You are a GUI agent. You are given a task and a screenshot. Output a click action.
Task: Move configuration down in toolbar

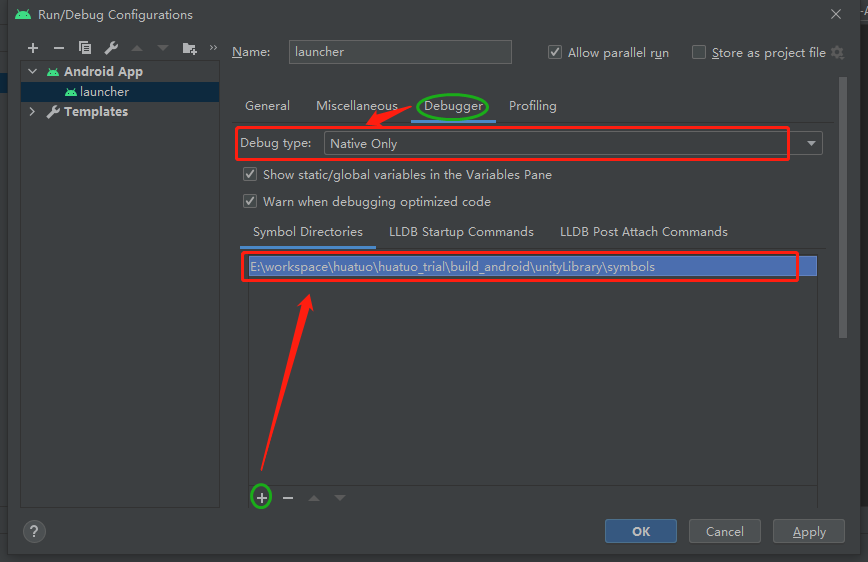(x=163, y=48)
